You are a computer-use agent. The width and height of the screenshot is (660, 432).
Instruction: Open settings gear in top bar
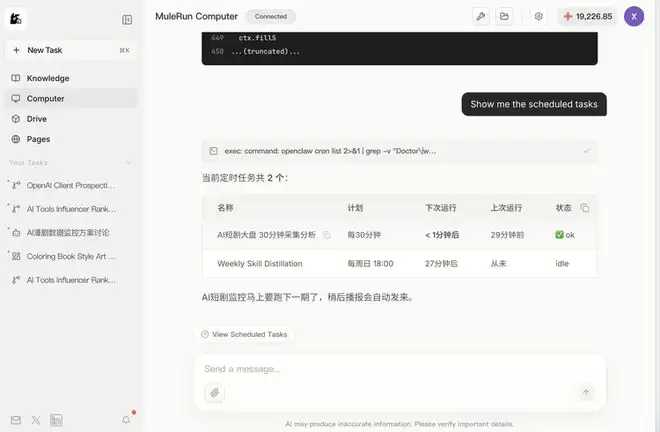[538, 16]
